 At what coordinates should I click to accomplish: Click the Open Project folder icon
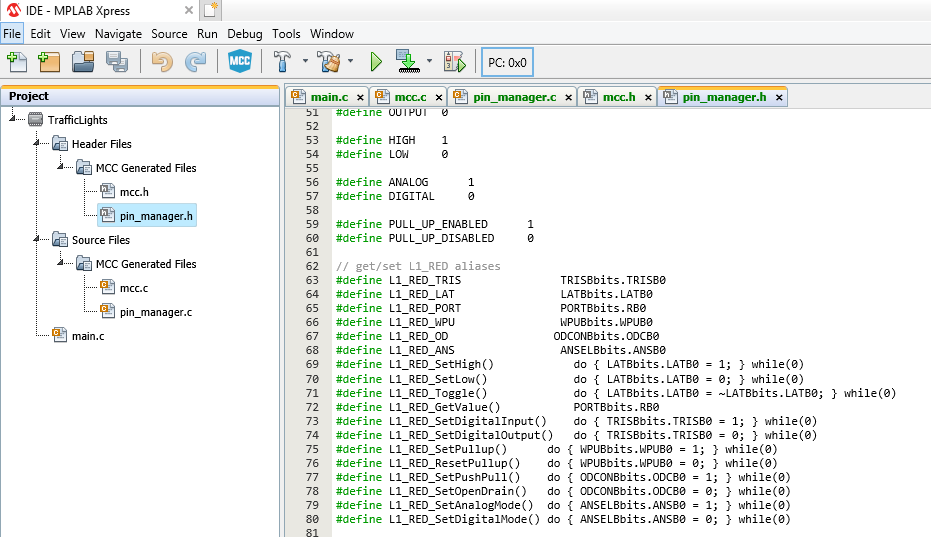click(x=83, y=62)
